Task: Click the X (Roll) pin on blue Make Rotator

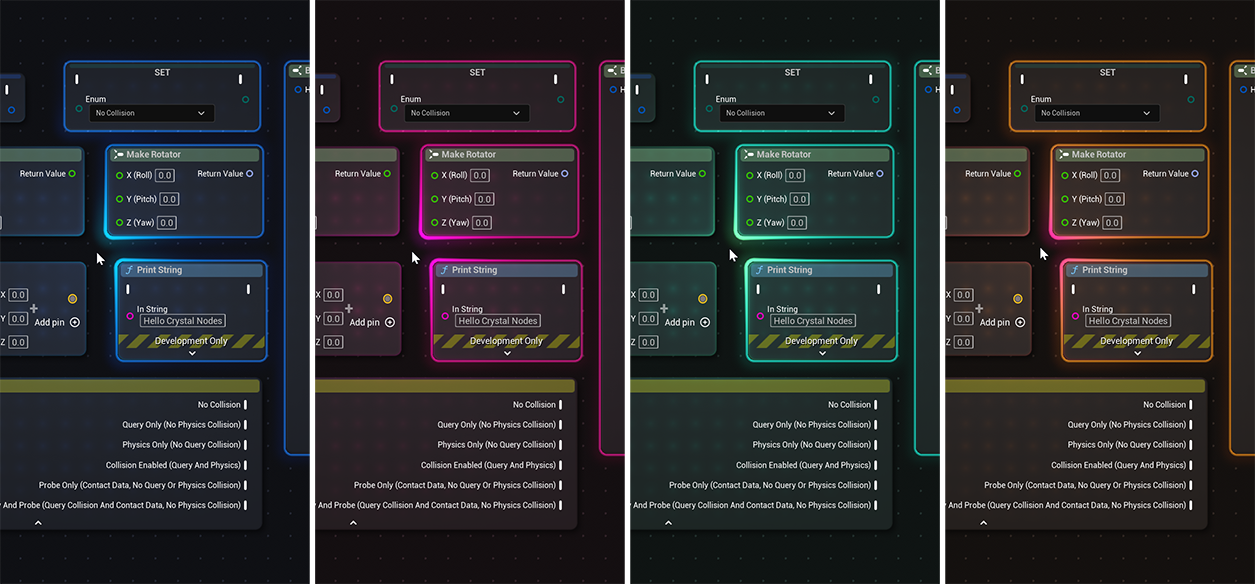Action: coord(119,175)
